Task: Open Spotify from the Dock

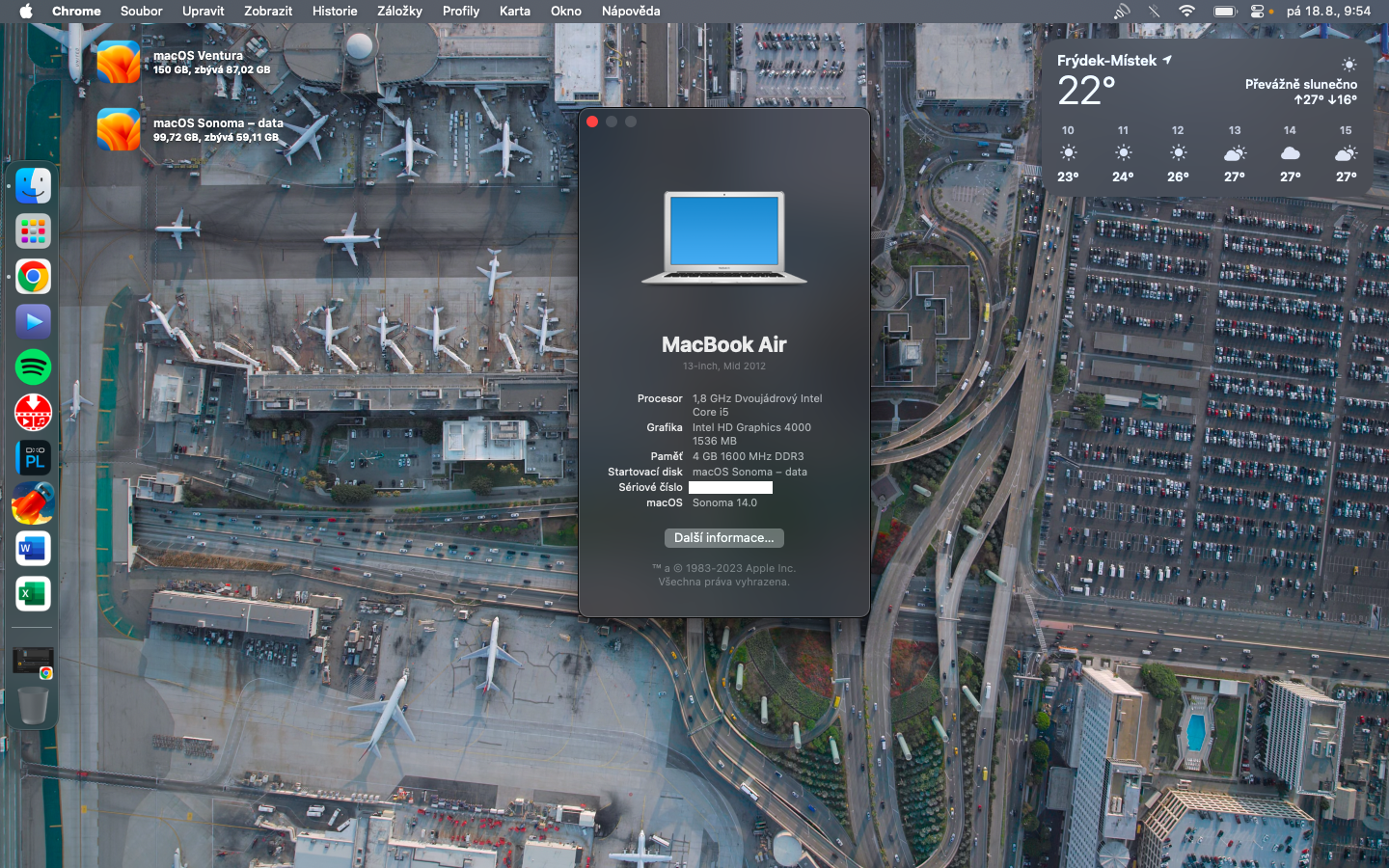Action: point(33,367)
